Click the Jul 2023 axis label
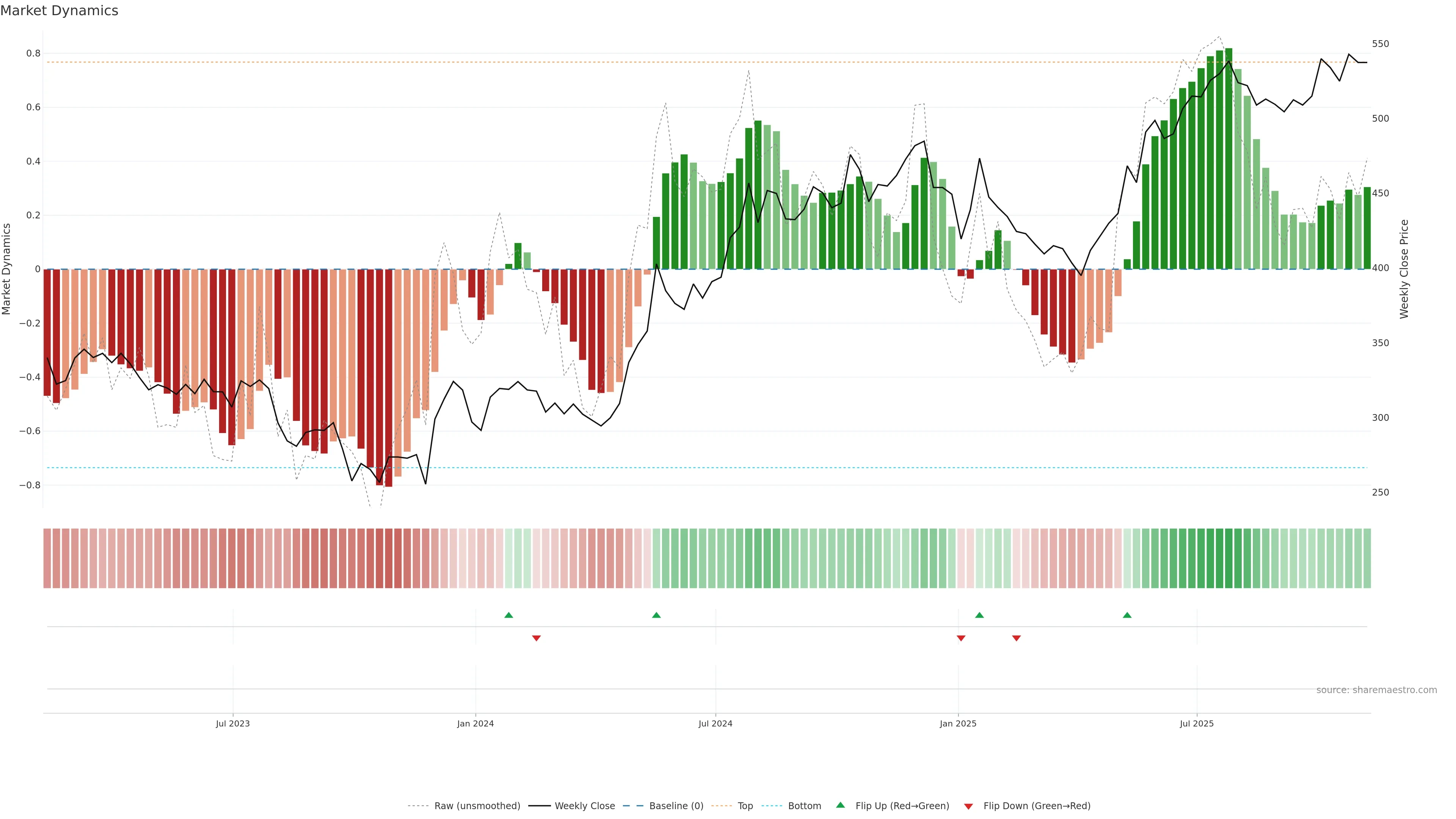1456x819 pixels. pos(232,723)
